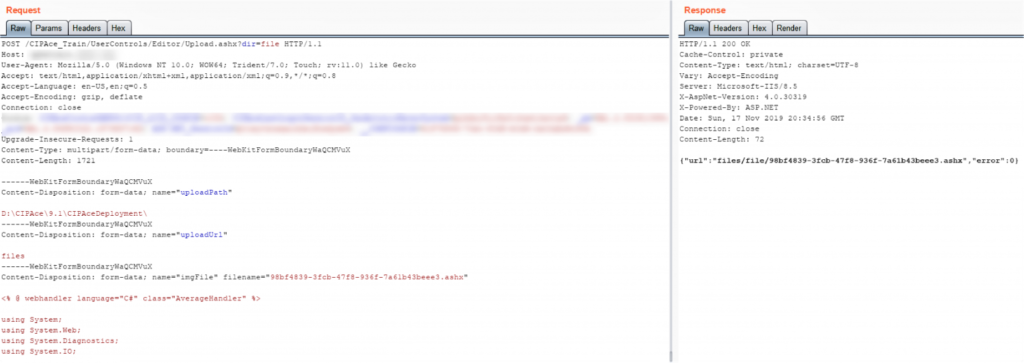
Task: Open the Request Hex tab
Action: [x=119, y=28]
